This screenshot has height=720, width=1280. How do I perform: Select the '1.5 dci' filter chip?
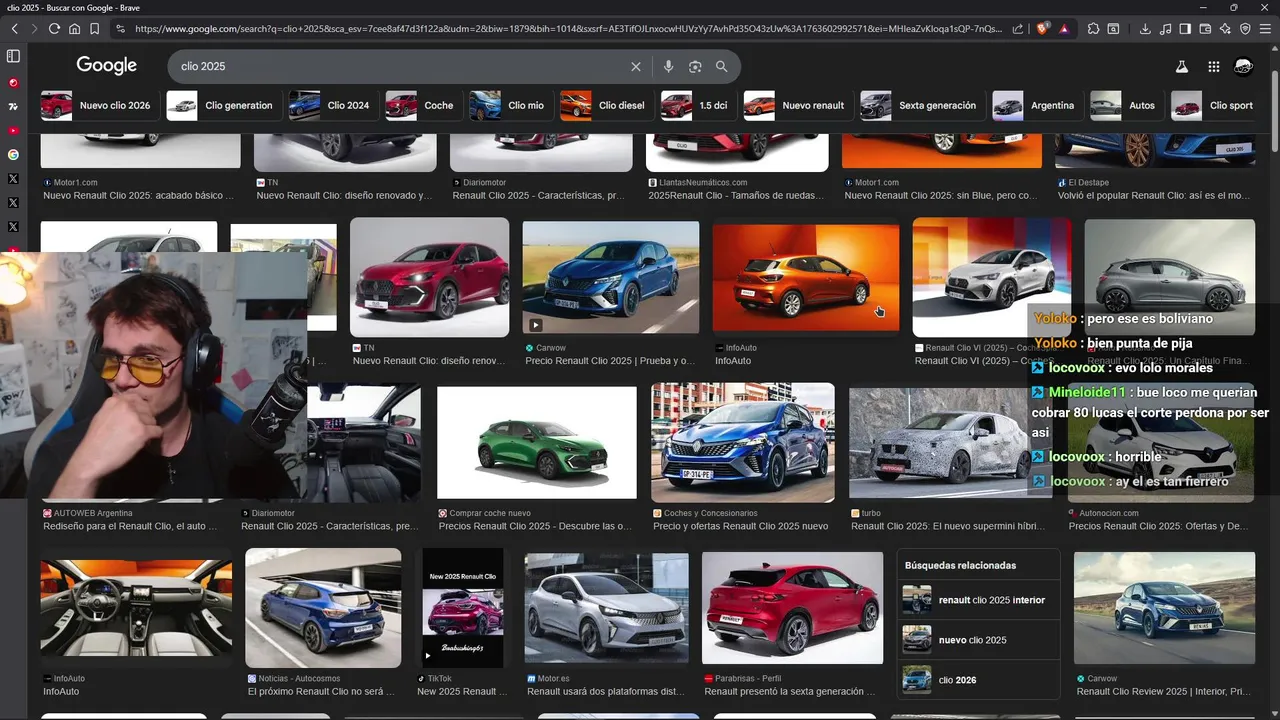click(x=697, y=105)
